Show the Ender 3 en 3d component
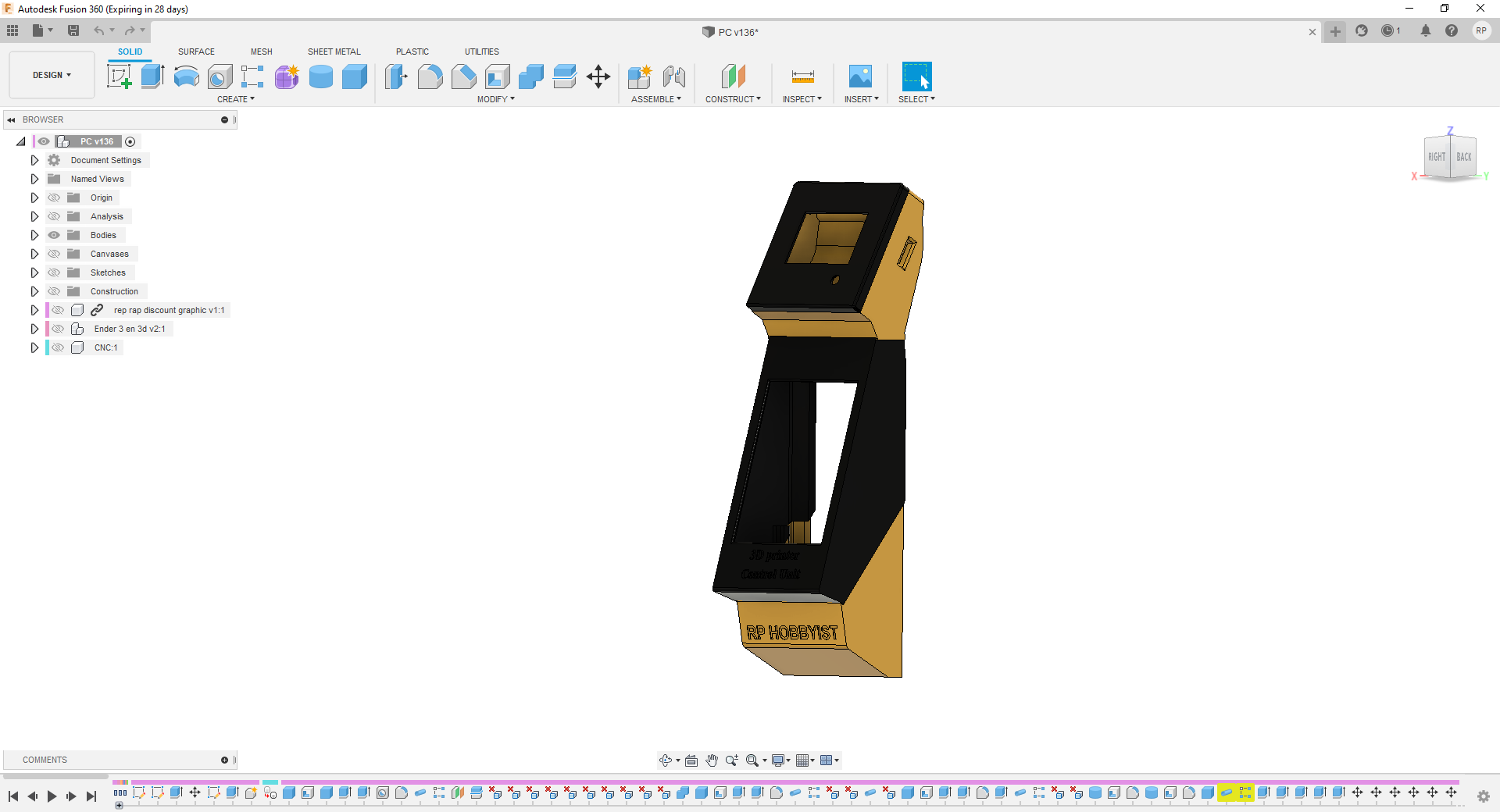 point(58,329)
